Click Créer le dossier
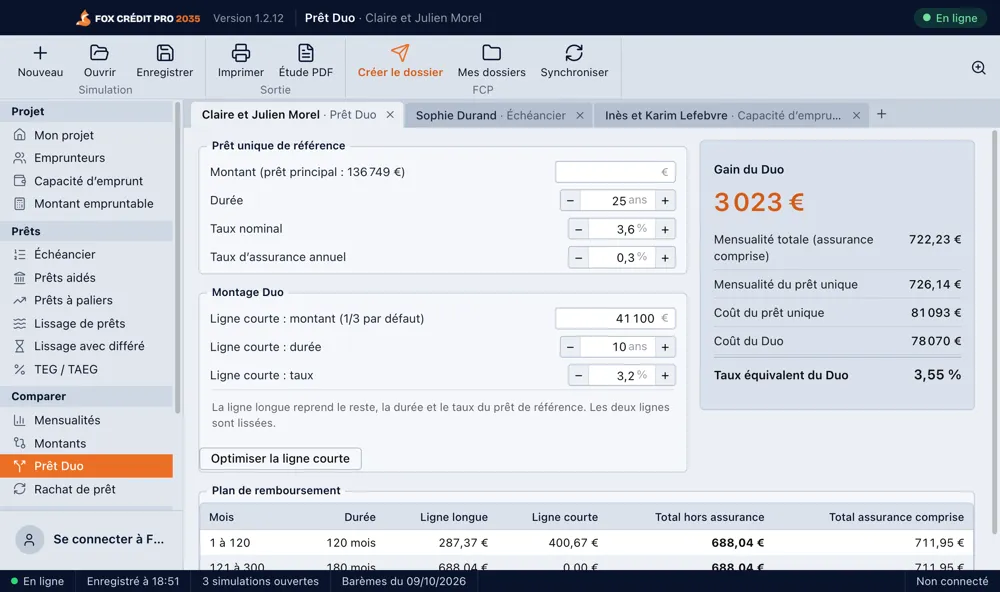This screenshot has width=1000, height=592. pyautogui.click(x=400, y=61)
